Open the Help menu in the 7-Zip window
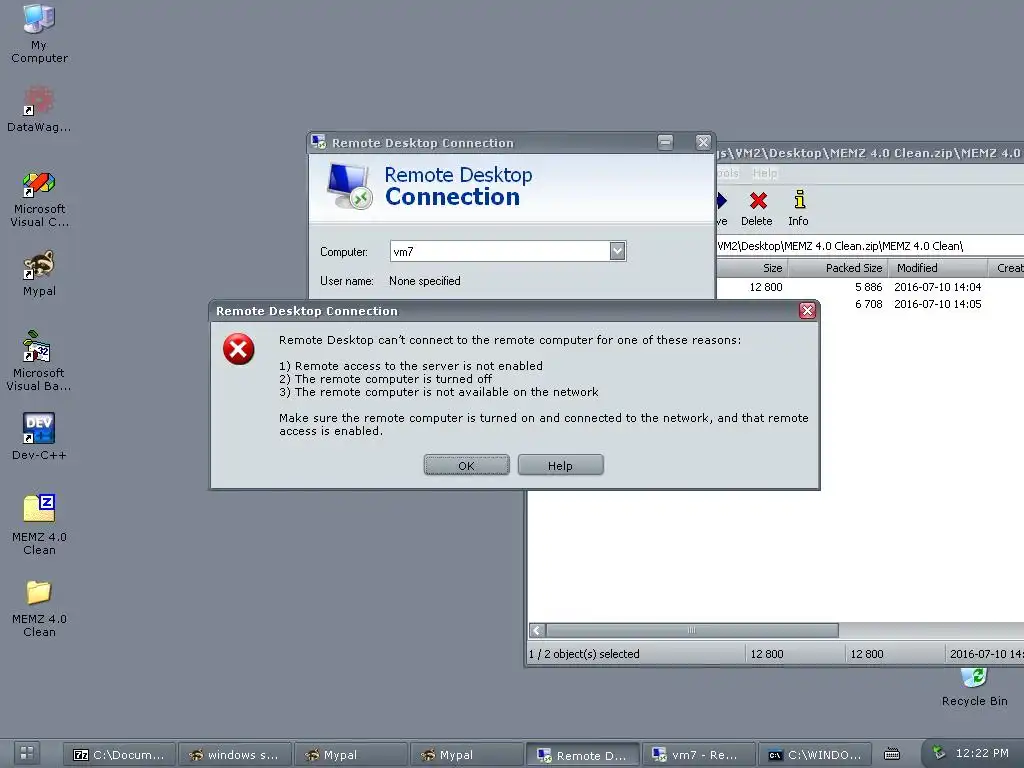 coord(765,173)
